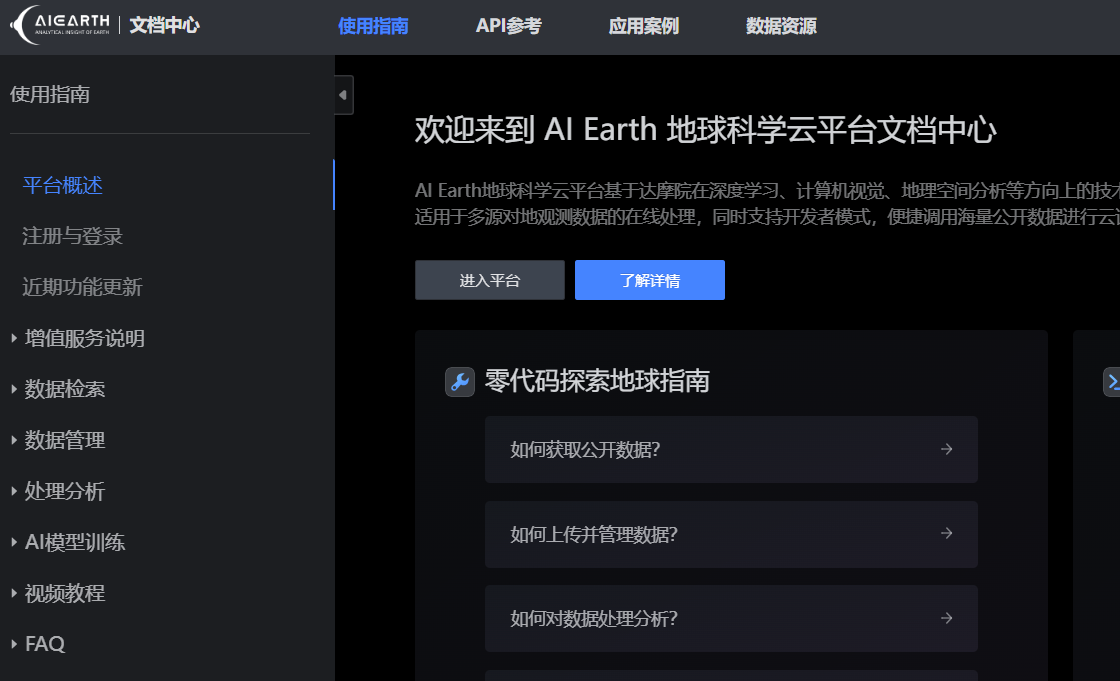
Task: Click the 了解详情 button
Action: [649, 280]
